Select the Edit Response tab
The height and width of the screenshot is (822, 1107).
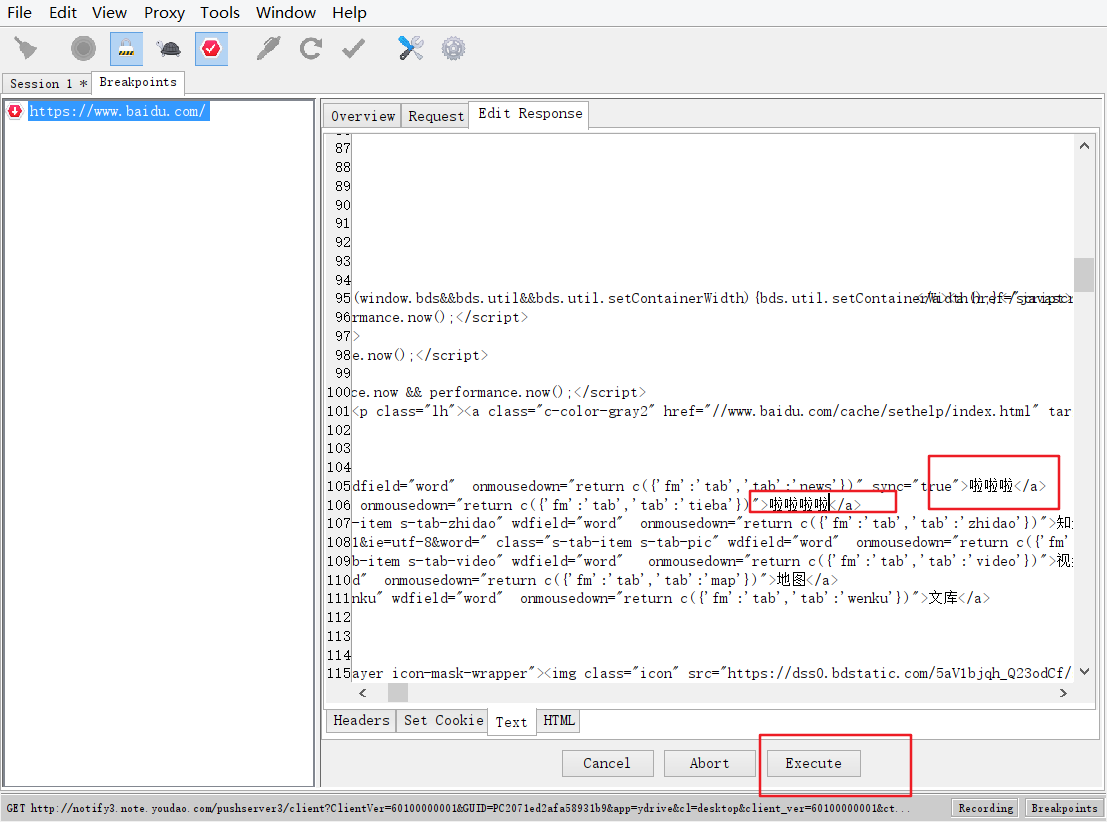[530, 114]
